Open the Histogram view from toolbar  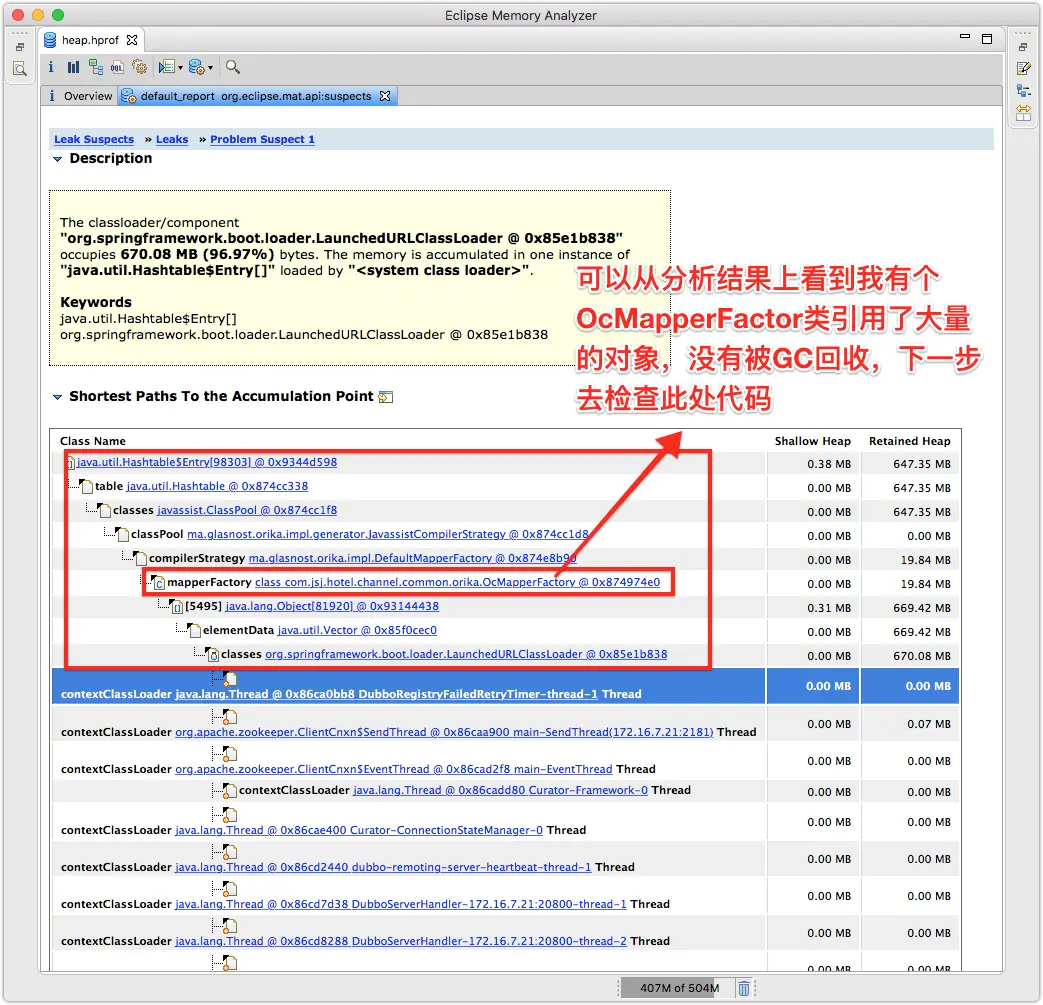(73, 67)
